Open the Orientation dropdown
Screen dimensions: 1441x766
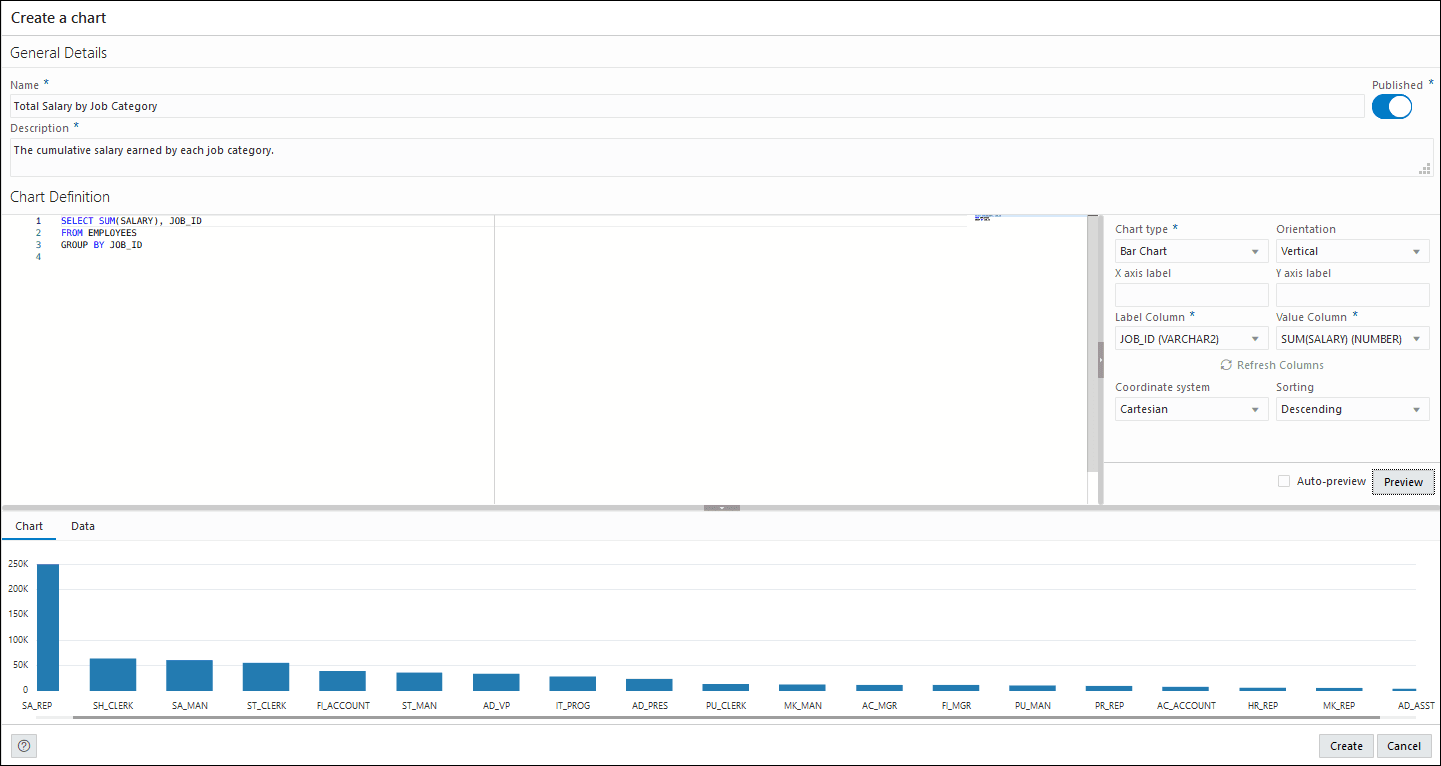click(x=1351, y=250)
